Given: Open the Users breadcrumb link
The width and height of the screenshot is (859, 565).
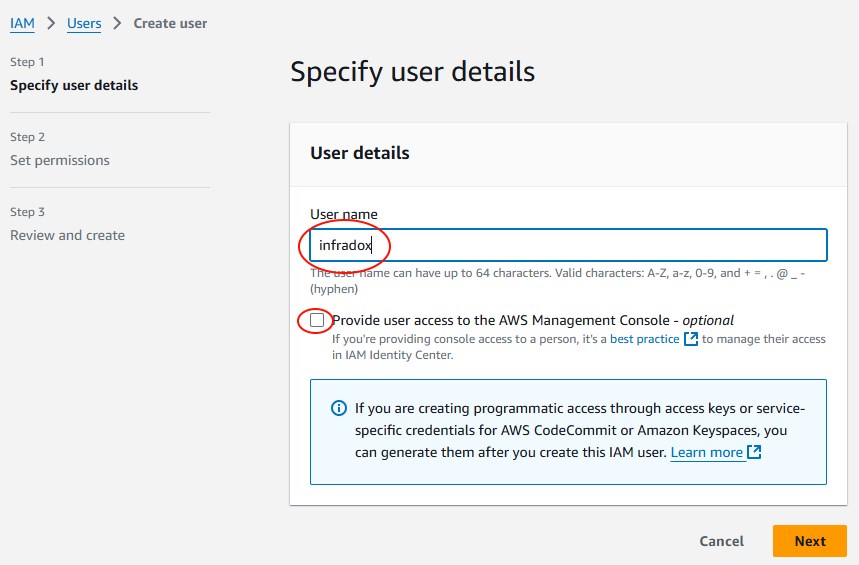Looking at the screenshot, I should tap(84, 24).
